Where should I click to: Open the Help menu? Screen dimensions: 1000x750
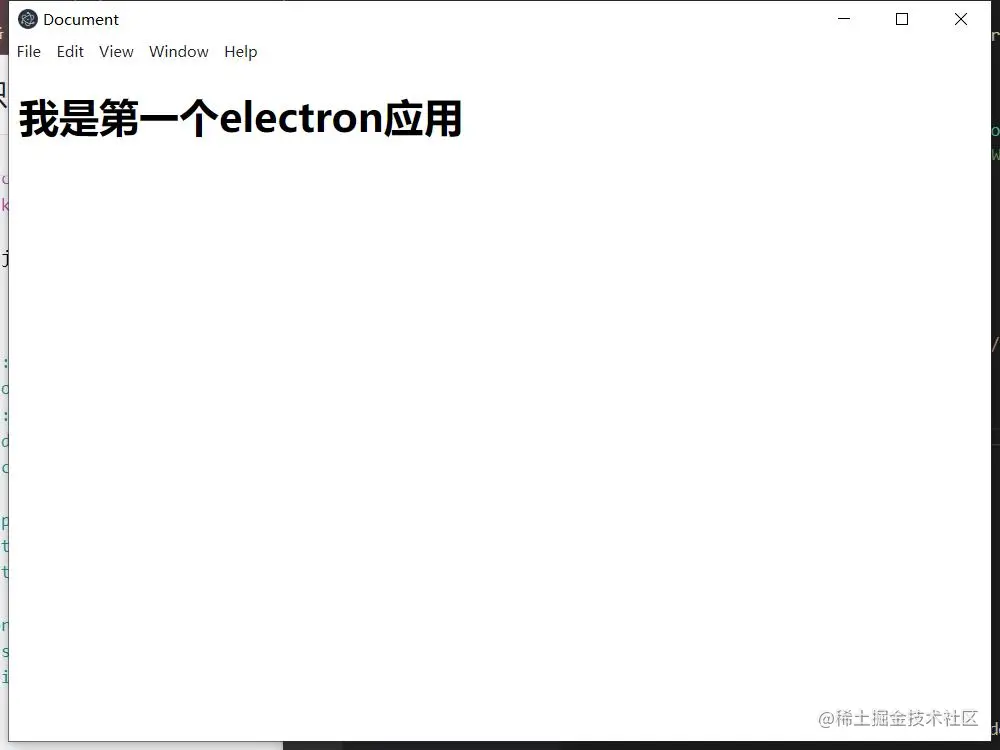(240, 52)
